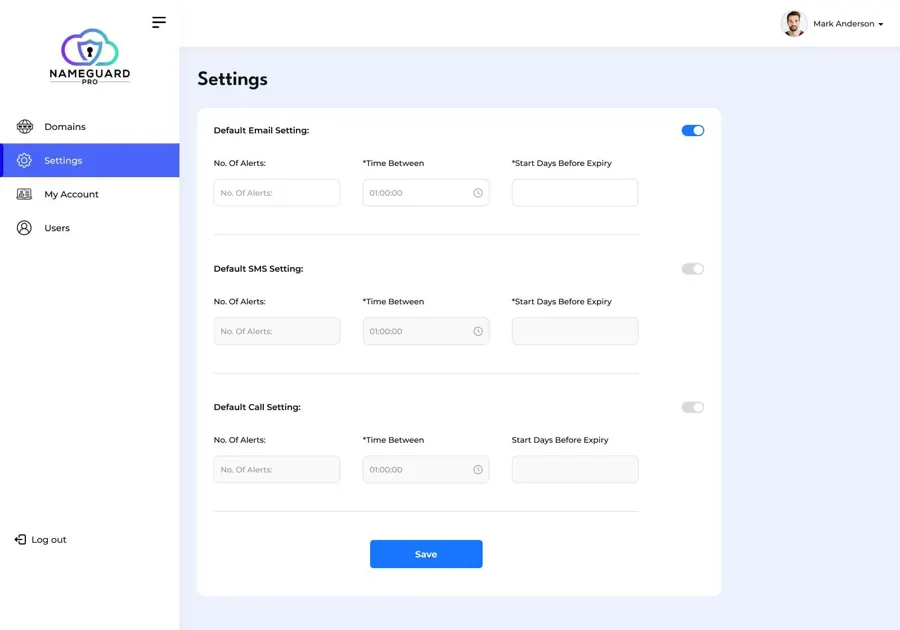Click the Users person icon
Image resolution: width=900 pixels, height=630 pixels.
pos(24,228)
